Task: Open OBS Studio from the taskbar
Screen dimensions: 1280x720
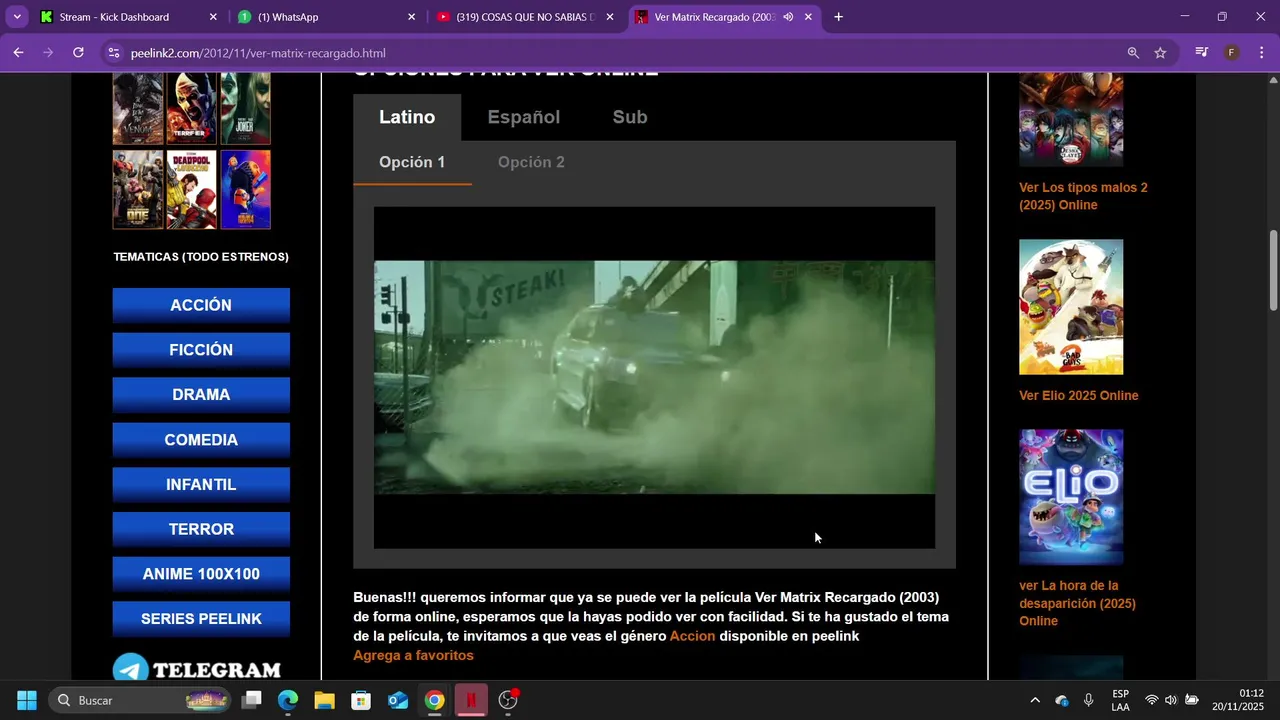Action: pyautogui.click(x=508, y=700)
